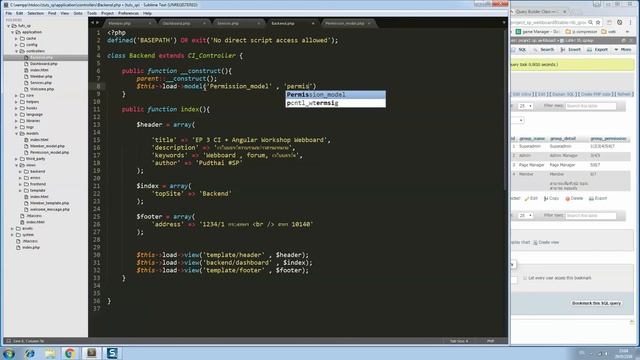Click the core folder icon
Viewport: 640px width, 360px height.
pyautogui.click(x=22, y=96)
